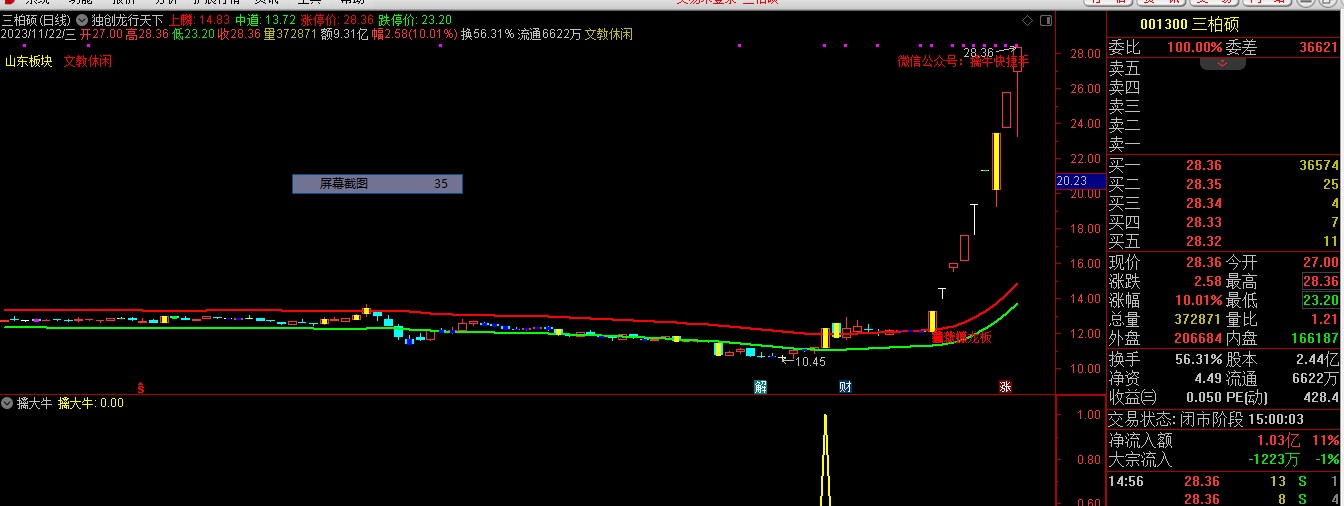Select the 山东板块 sector label
This screenshot has height=506, width=1344.
pyautogui.click(x=28, y=61)
